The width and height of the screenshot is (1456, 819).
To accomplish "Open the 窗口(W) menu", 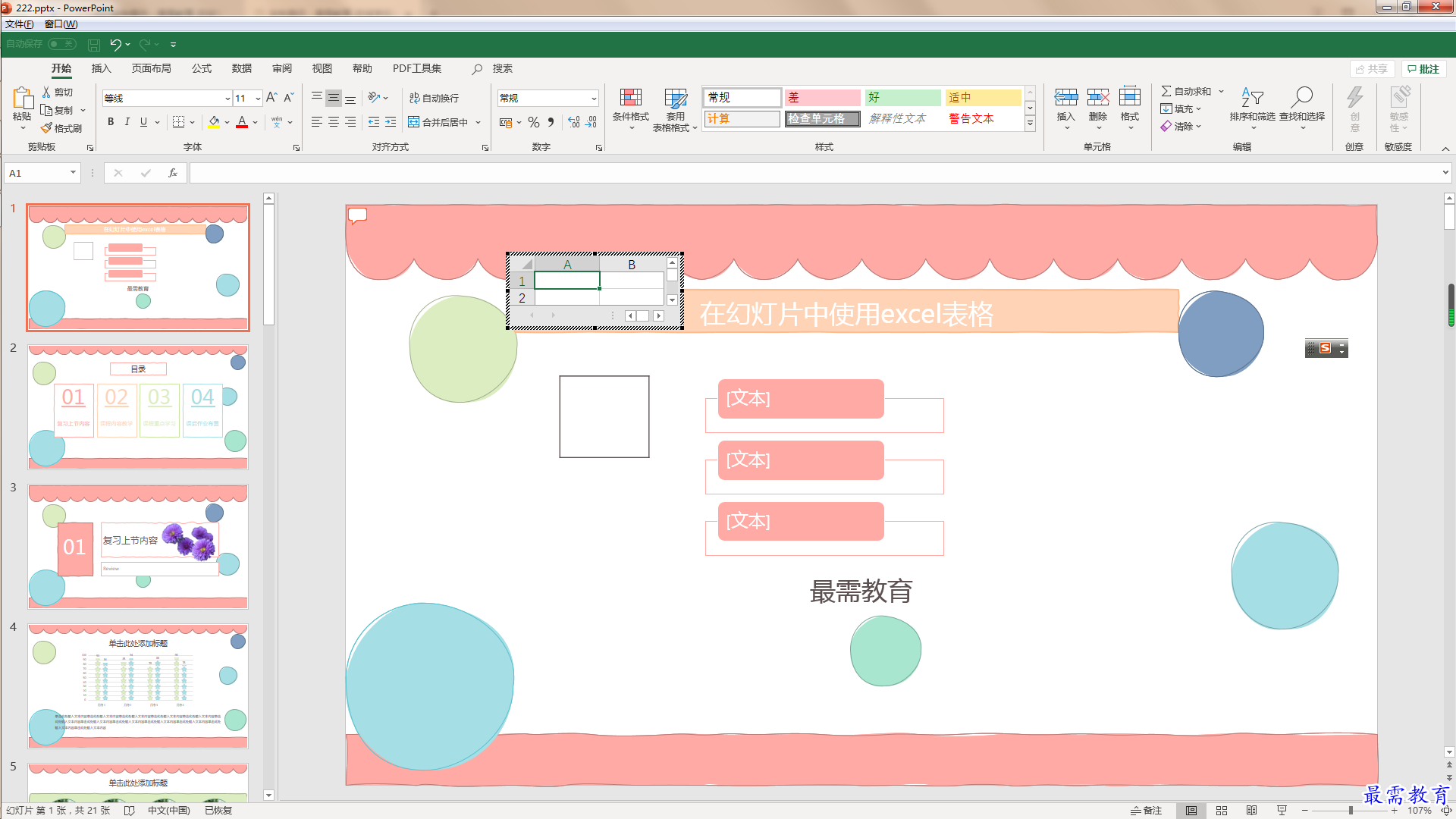I will (61, 24).
